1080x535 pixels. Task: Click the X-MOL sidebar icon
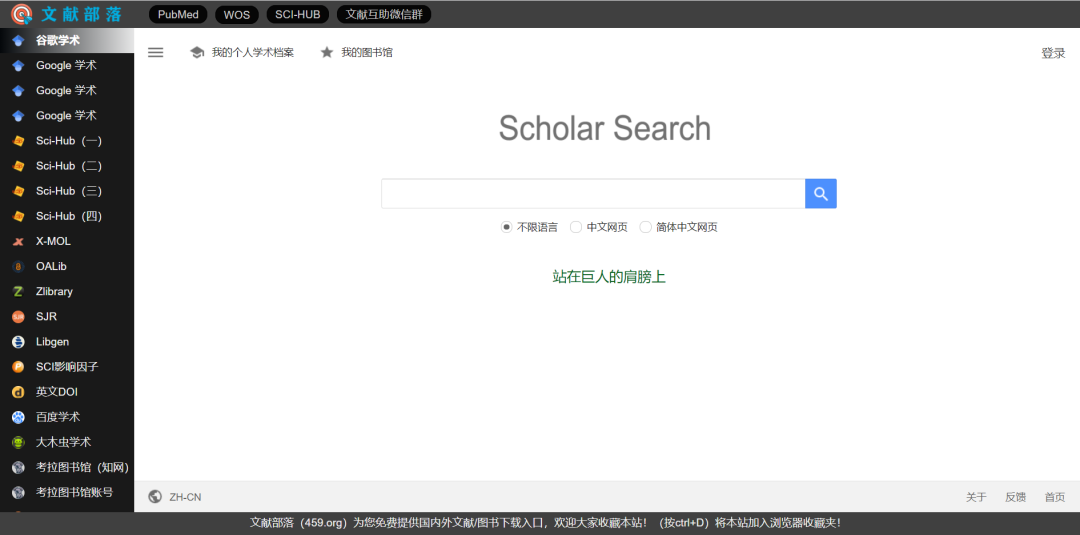coord(19,242)
